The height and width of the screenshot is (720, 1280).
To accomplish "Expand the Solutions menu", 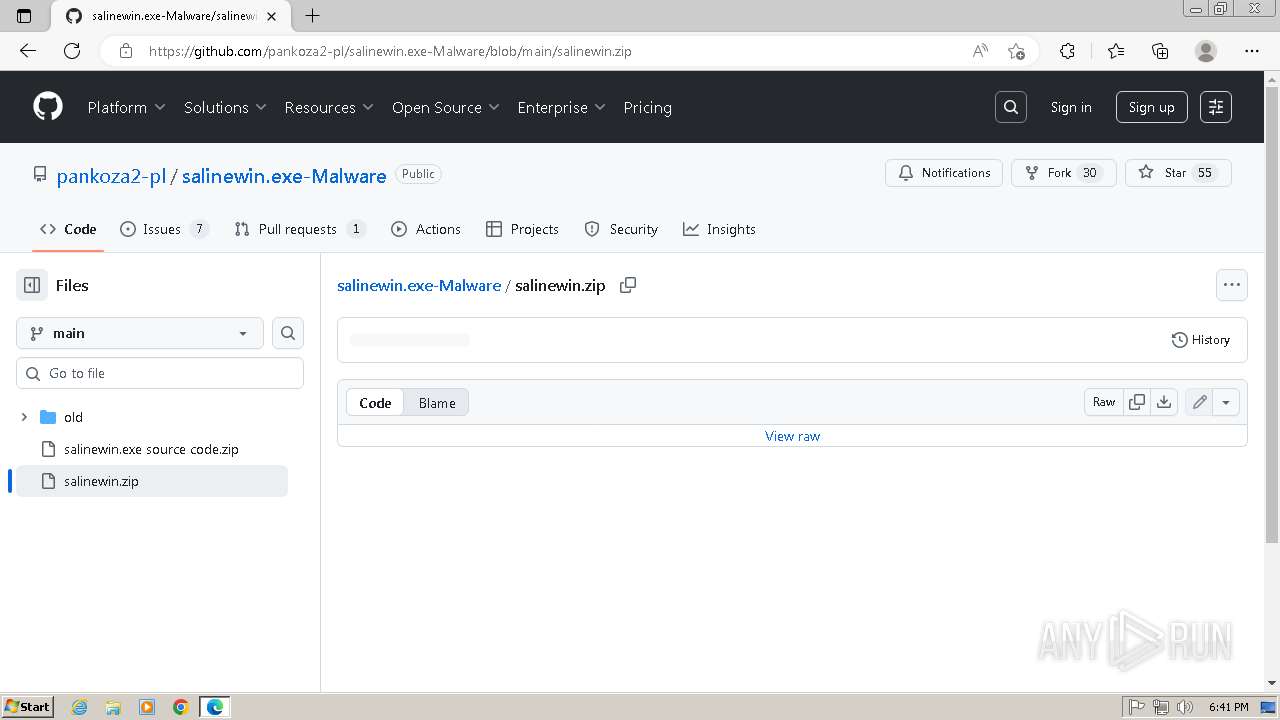I will click(x=225, y=107).
